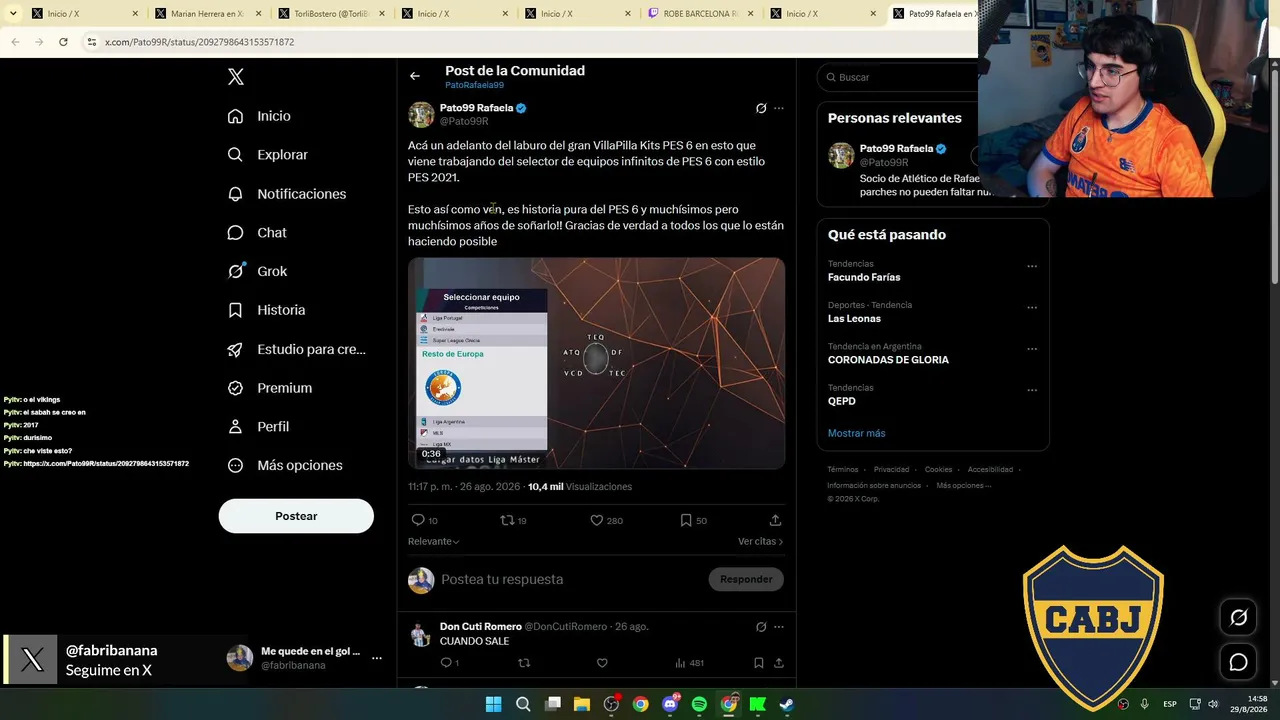
Task: Expand Más opciones in the left sidebar
Action: point(285,466)
